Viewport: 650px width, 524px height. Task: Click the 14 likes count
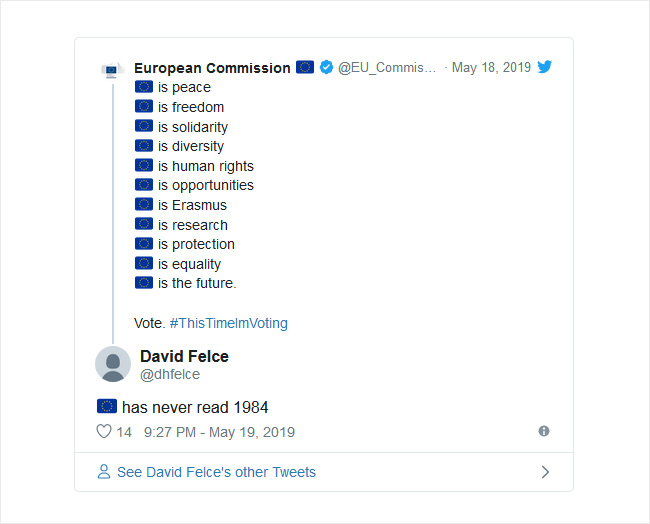point(124,432)
